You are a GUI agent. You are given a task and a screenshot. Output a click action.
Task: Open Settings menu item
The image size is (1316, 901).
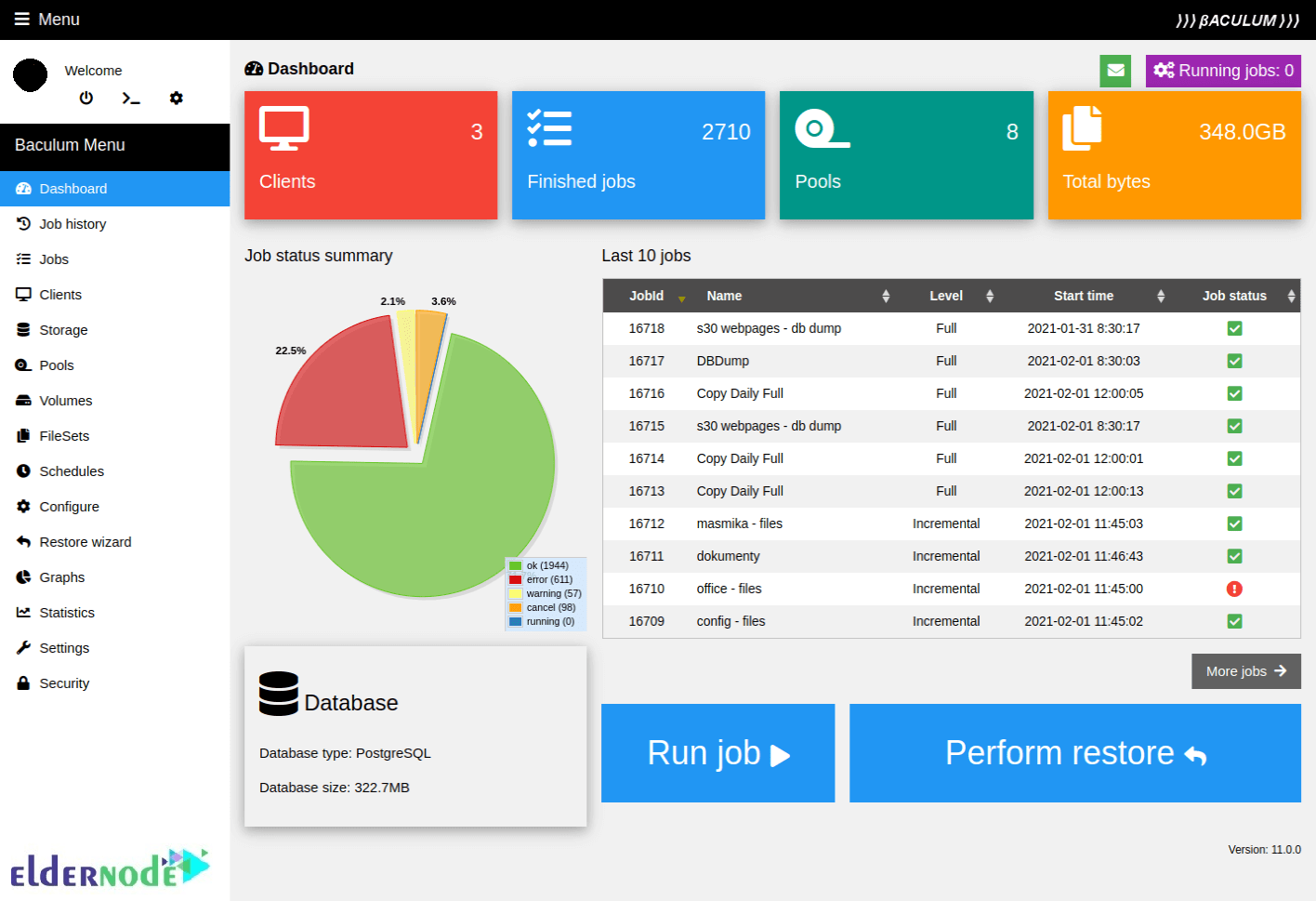click(x=114, y=648)
